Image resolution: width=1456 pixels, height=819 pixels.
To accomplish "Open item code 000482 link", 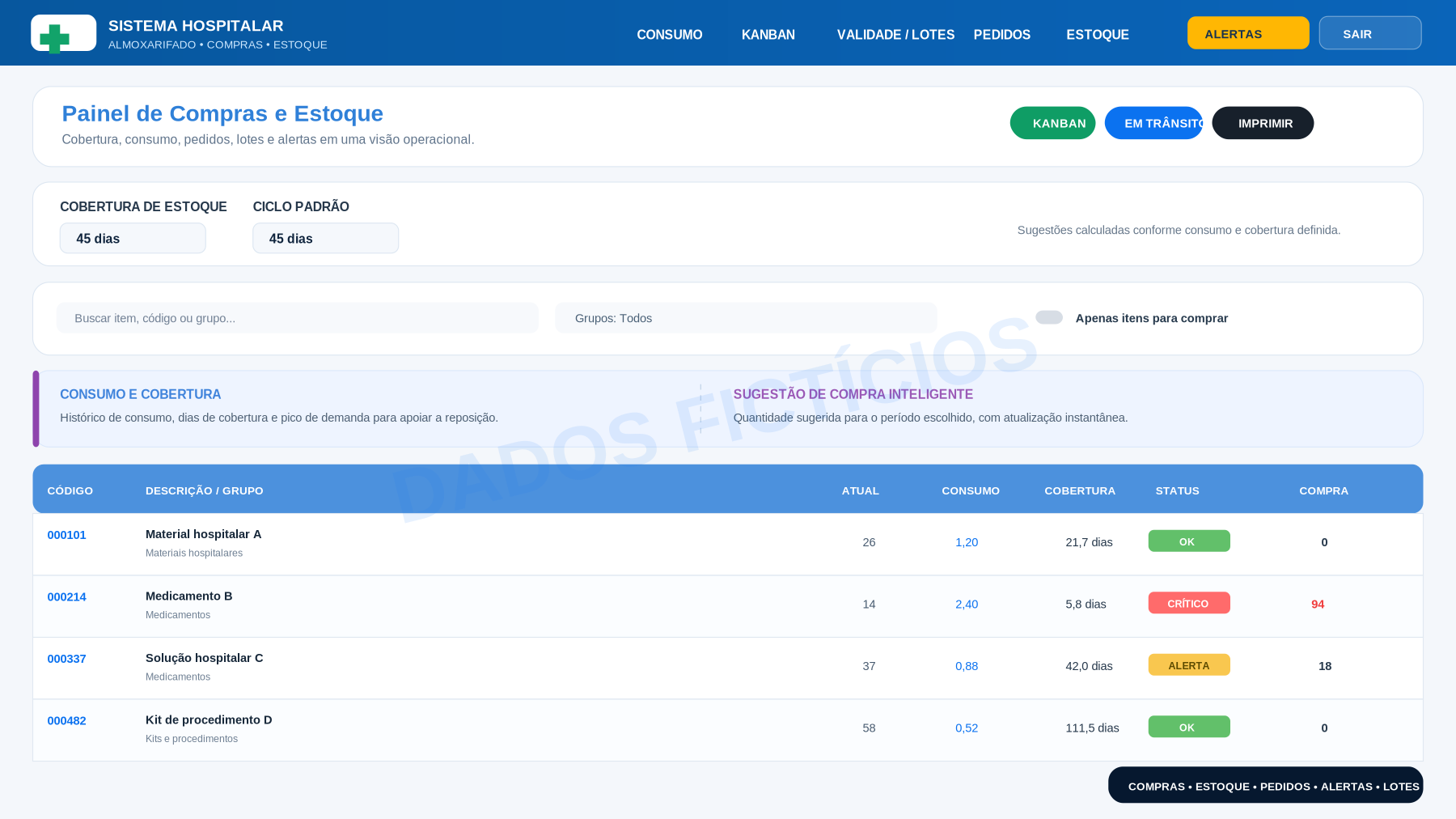I will click(x=66, y=721).
